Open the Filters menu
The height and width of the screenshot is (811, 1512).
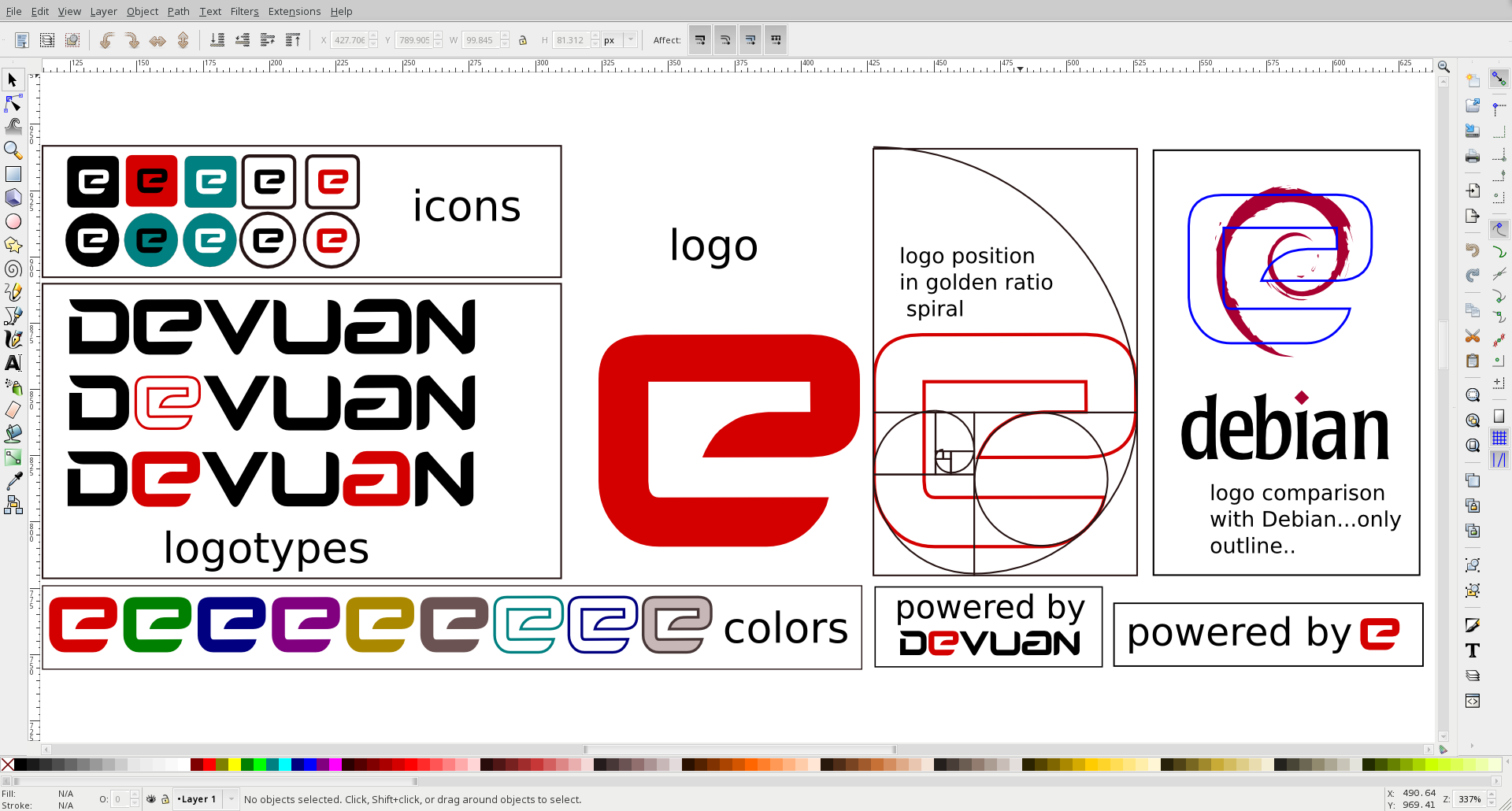(245, 11)
